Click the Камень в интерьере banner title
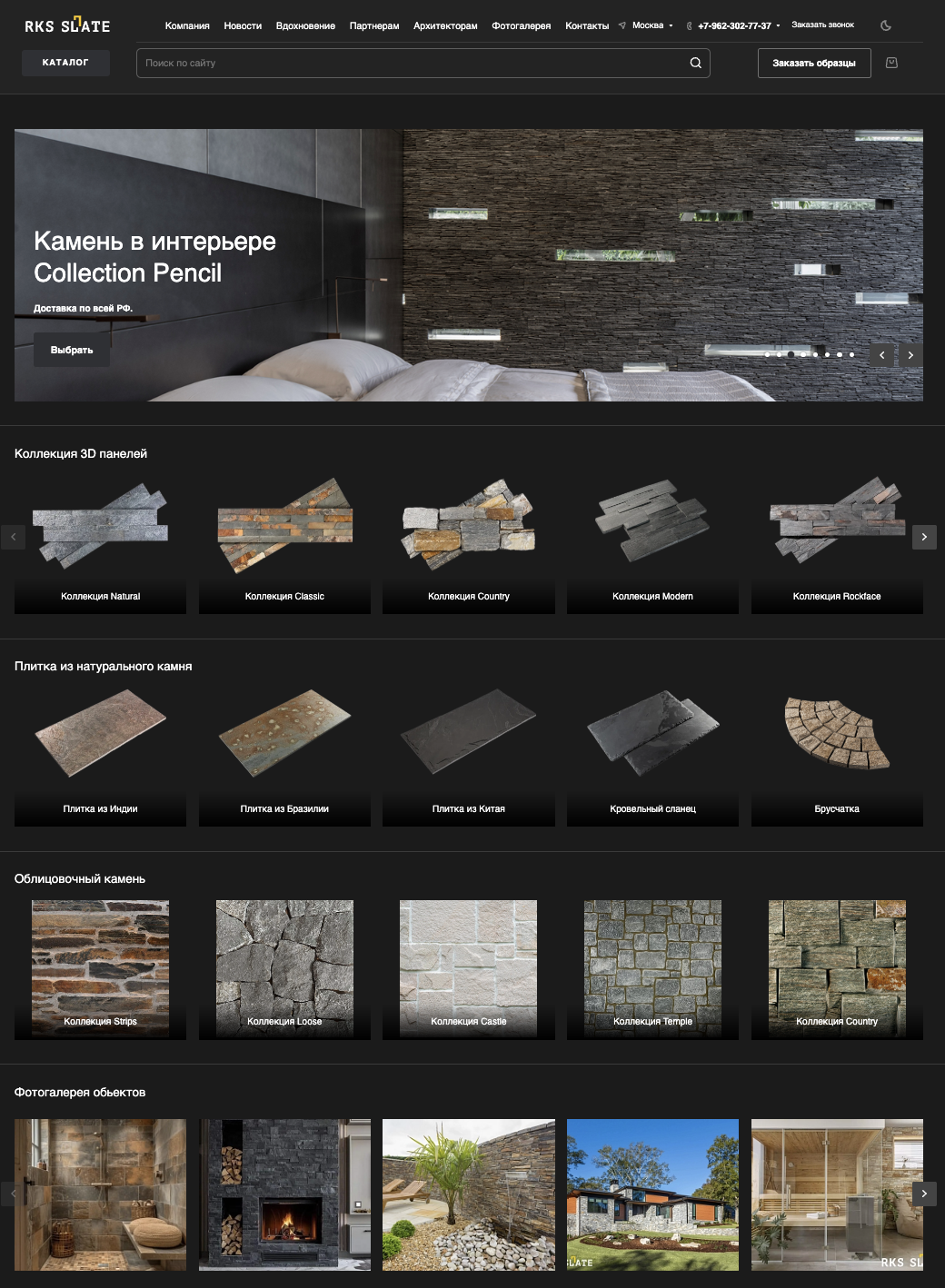945x1288 pixels. [154, 241]
